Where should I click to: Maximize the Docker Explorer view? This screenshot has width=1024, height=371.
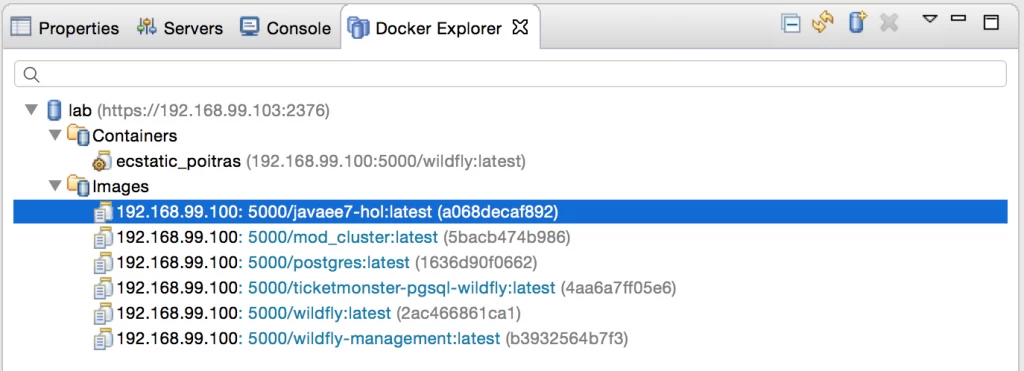pos(991,23)
